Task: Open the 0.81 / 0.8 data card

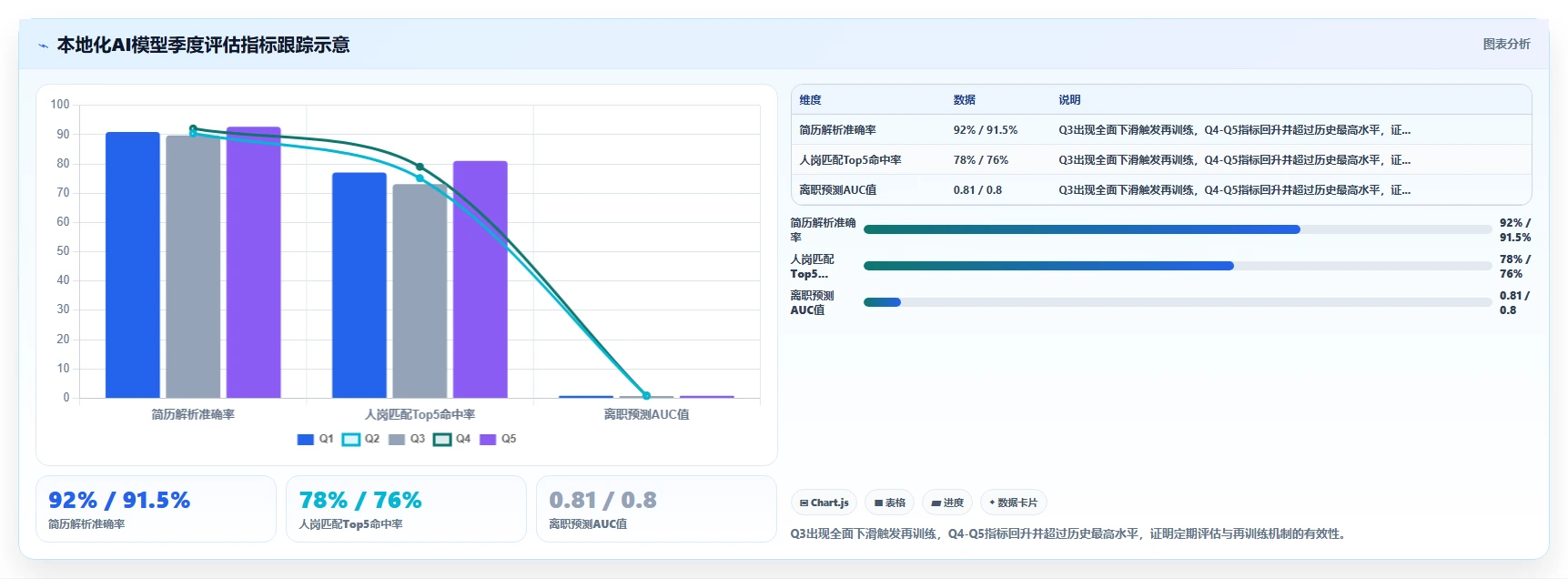Action: click(656, 509)
